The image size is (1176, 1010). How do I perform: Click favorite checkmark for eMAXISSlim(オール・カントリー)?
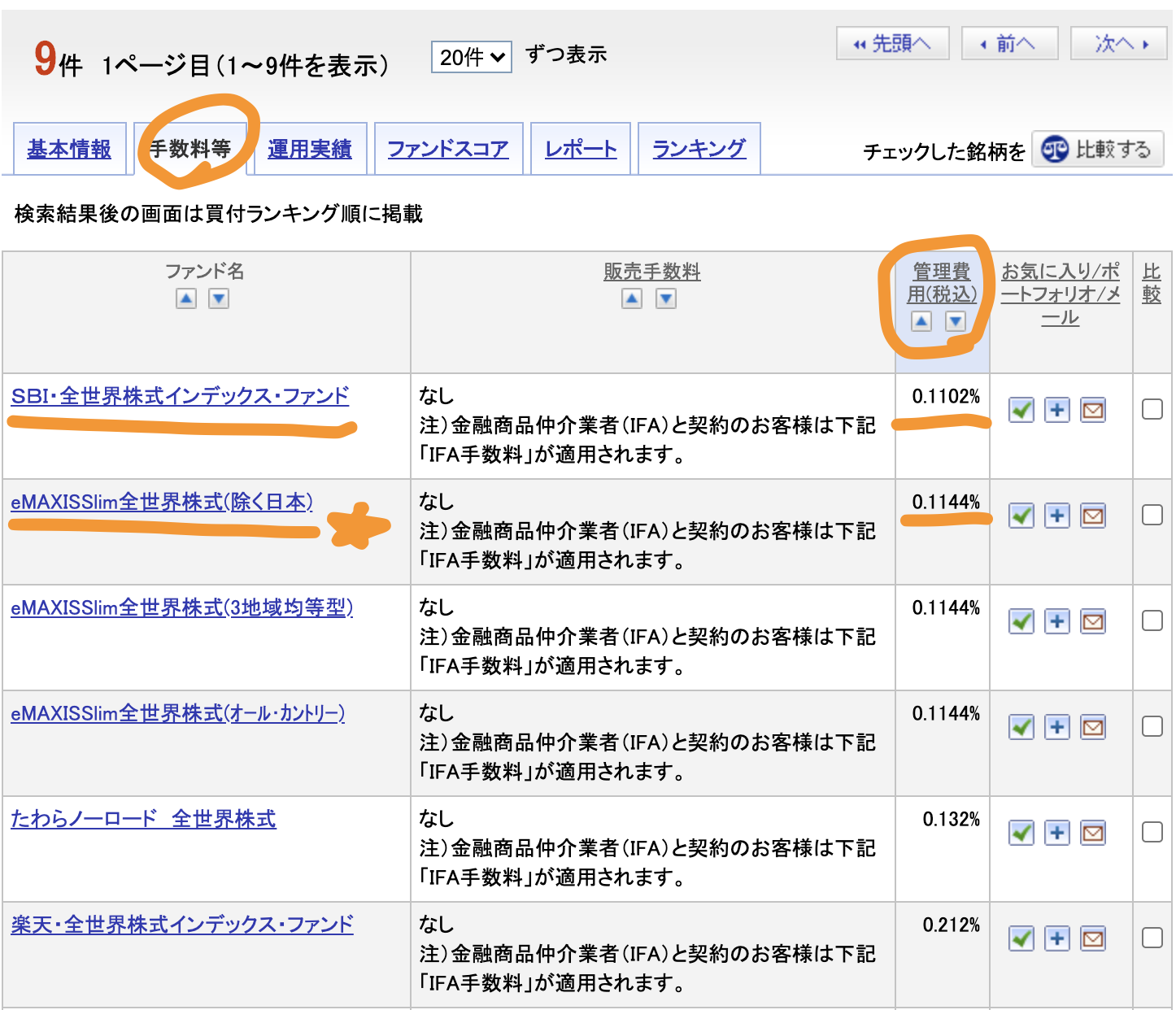click(1021, 727)
